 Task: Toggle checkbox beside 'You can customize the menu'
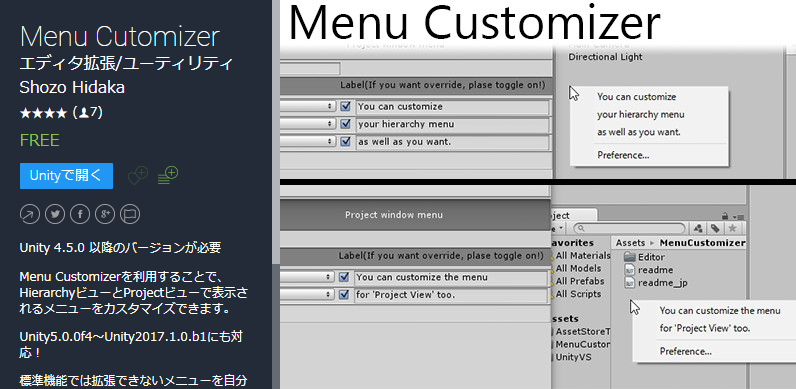click(x=344, y=277)
